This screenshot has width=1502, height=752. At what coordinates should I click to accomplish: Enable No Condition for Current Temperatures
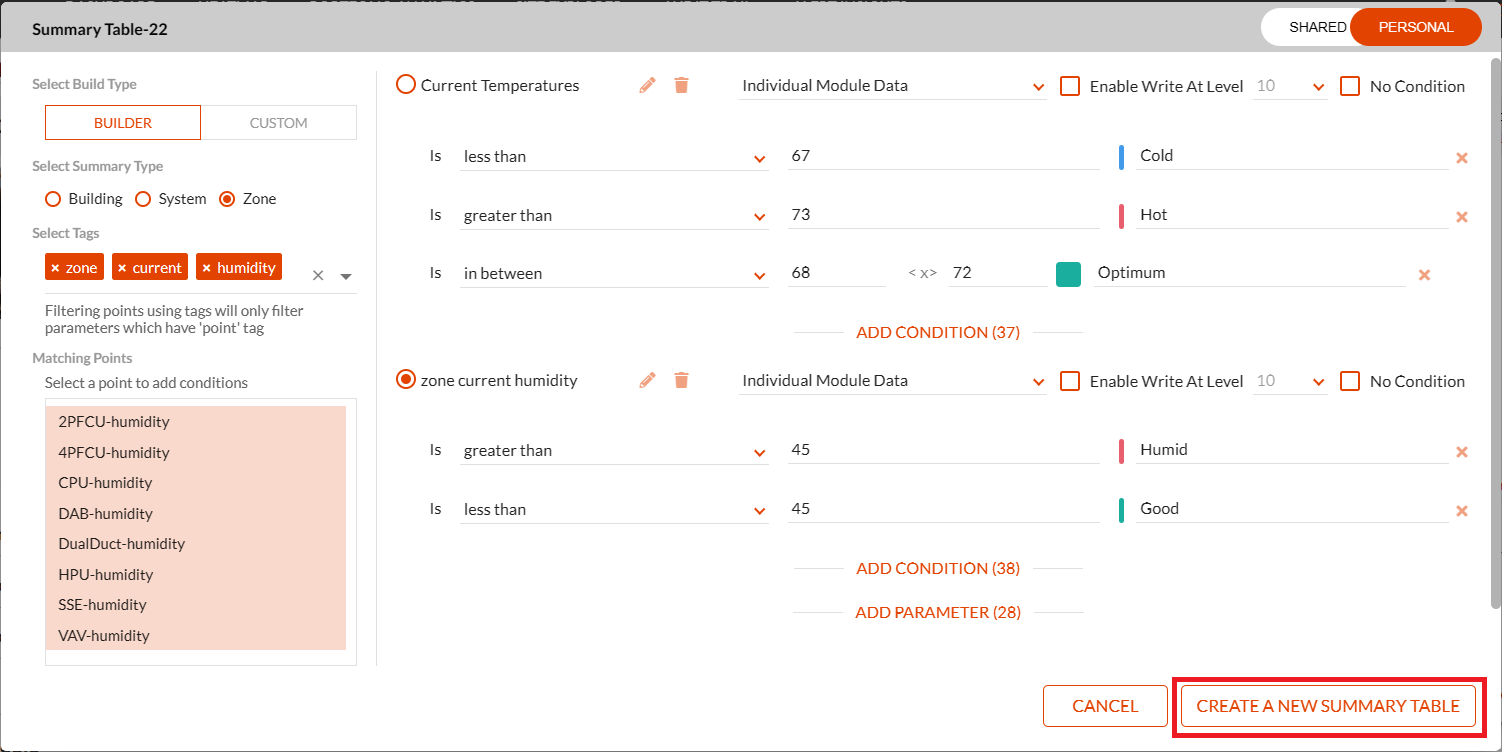1350,86
